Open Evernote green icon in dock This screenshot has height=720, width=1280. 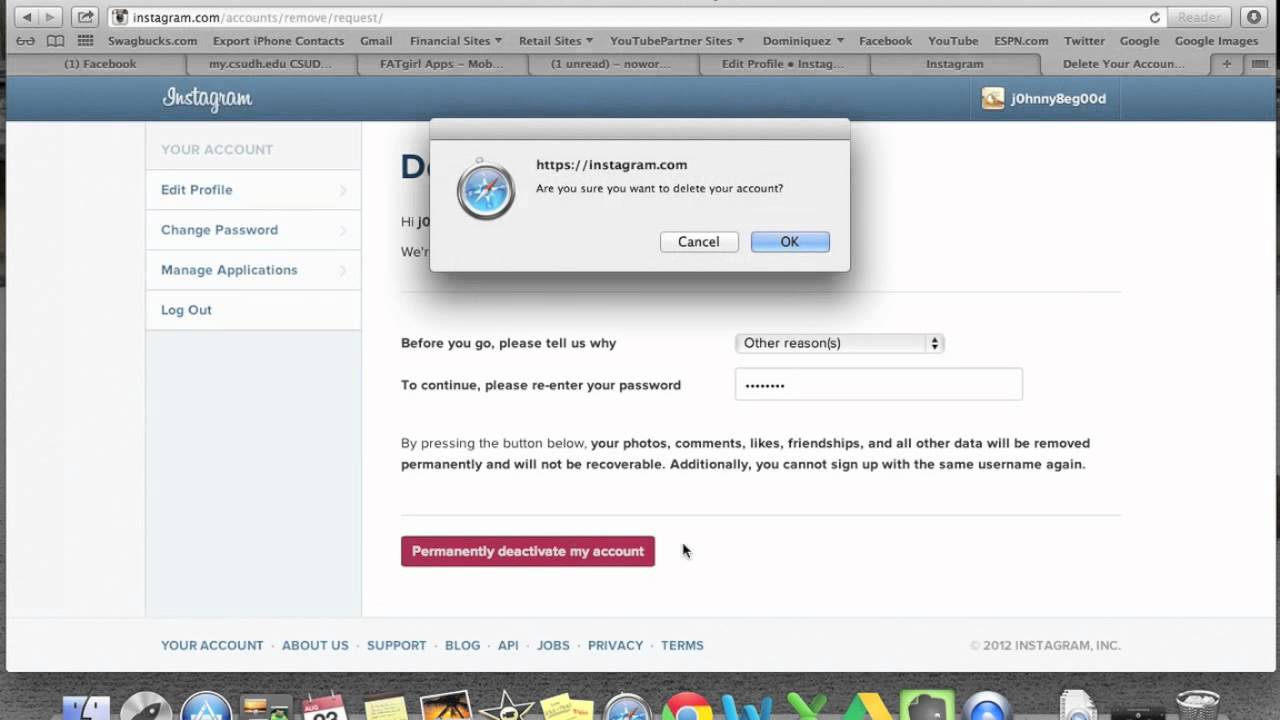927,707
